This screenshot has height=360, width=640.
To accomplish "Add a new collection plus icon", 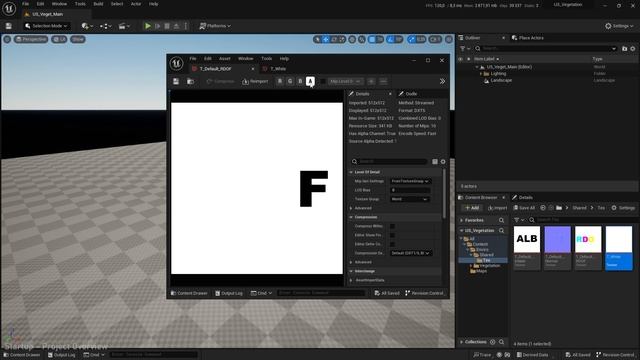I will click(492, 342).
